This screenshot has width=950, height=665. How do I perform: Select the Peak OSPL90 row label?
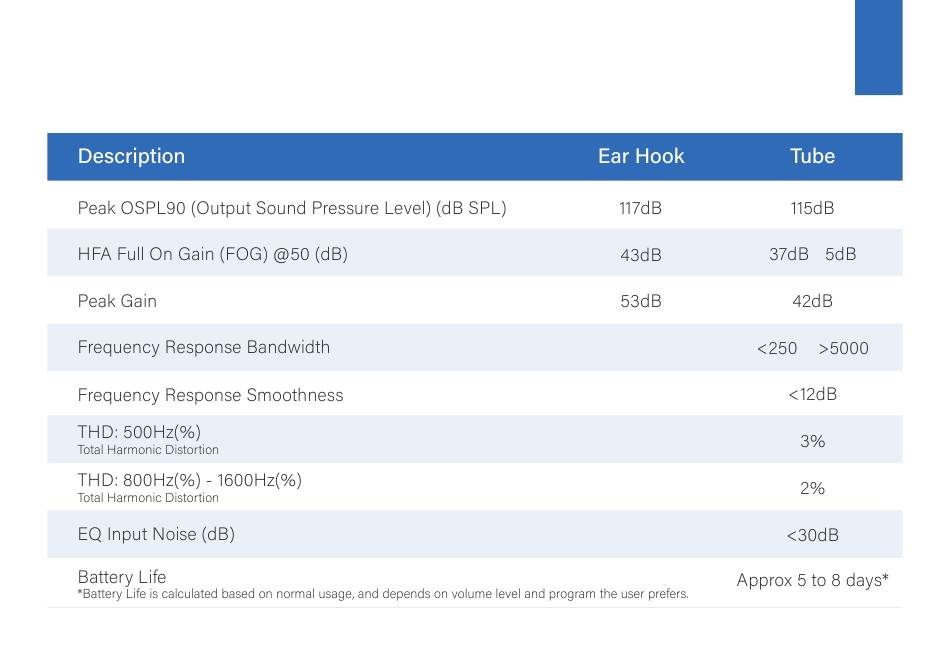click(x=292, y=208)
